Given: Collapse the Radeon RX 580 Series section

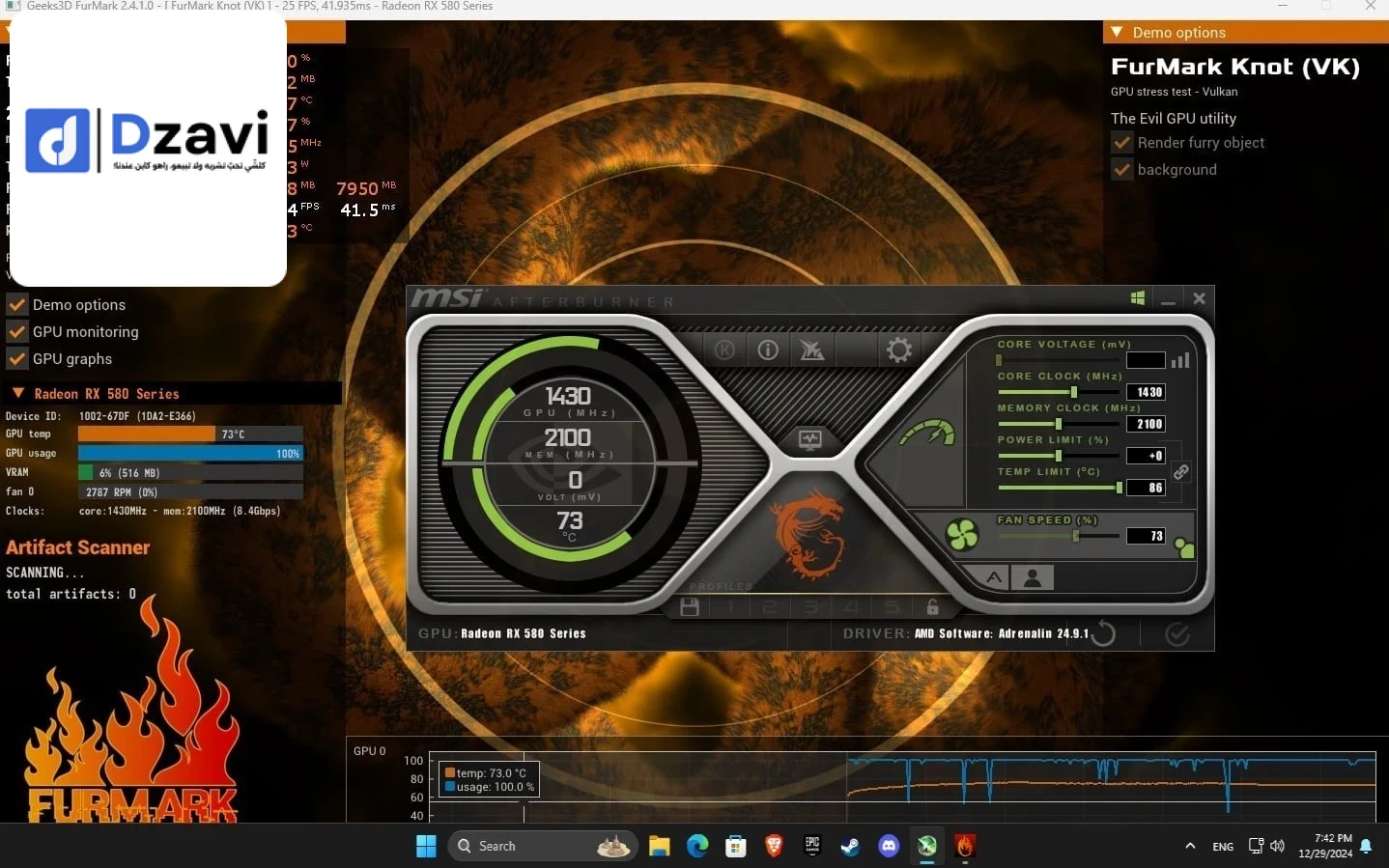Looking at the screenshot, I should (x=17, y=393).
